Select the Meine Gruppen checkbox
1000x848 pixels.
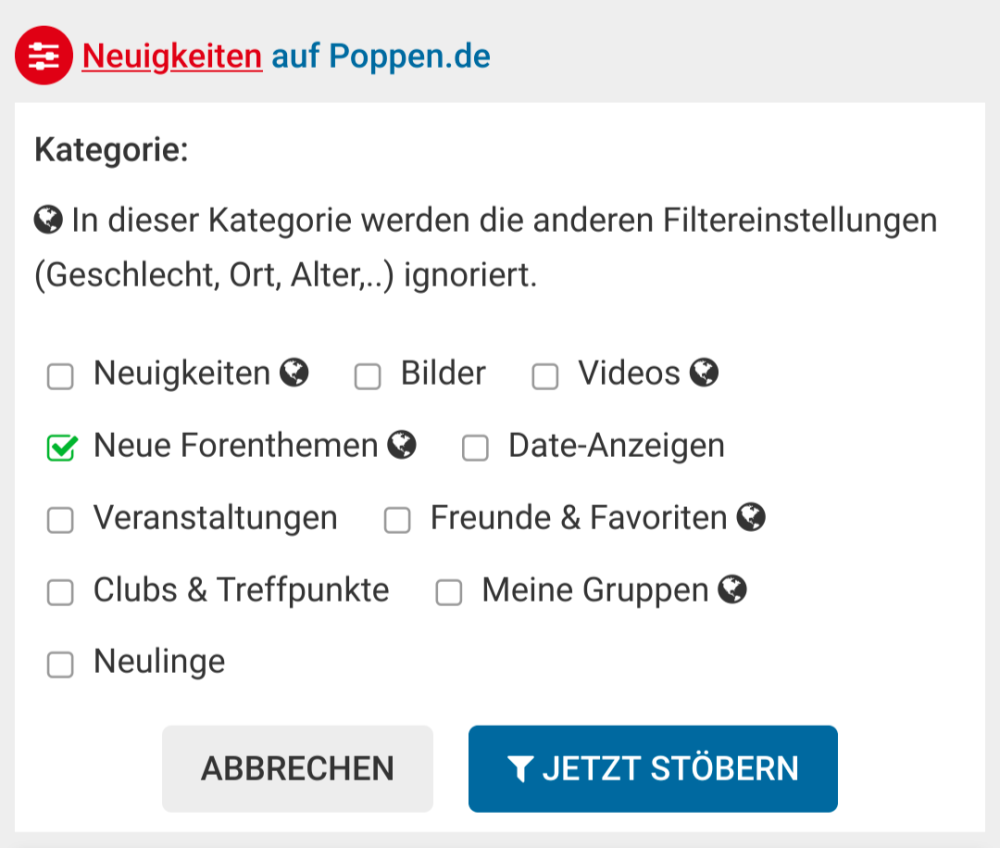[x=449, y=593]
